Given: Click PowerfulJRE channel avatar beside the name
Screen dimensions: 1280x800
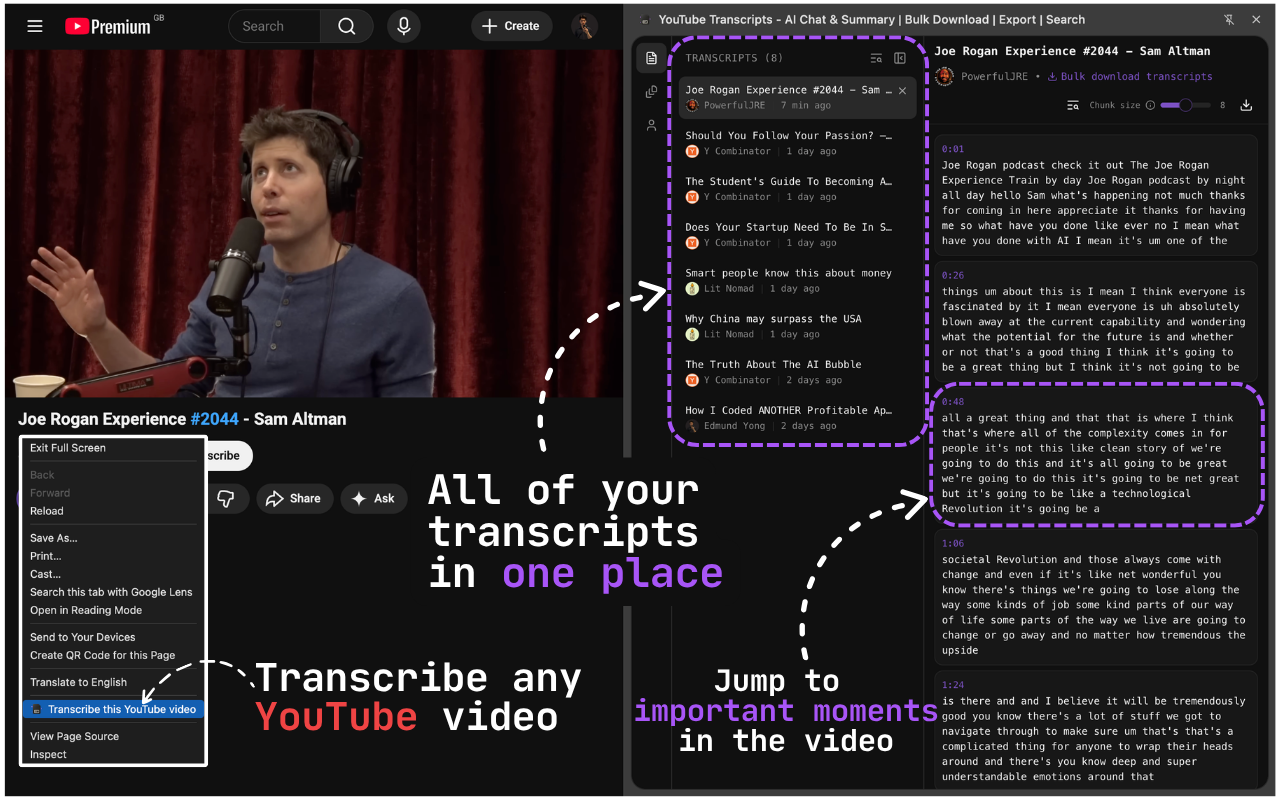Looking at the screenshot, I should pos(944,76).
